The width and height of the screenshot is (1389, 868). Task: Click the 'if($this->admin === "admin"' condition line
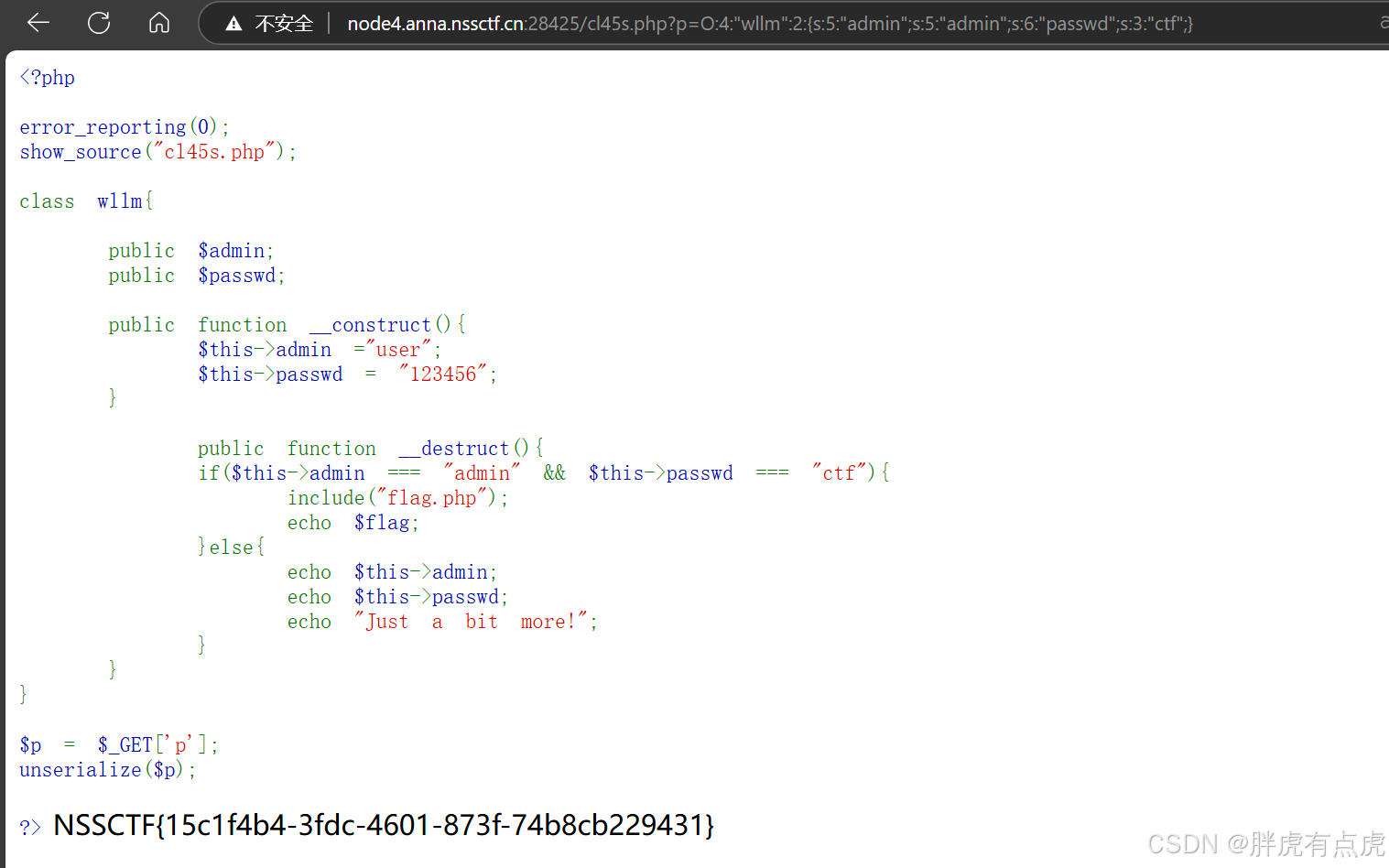coord(544,473)
